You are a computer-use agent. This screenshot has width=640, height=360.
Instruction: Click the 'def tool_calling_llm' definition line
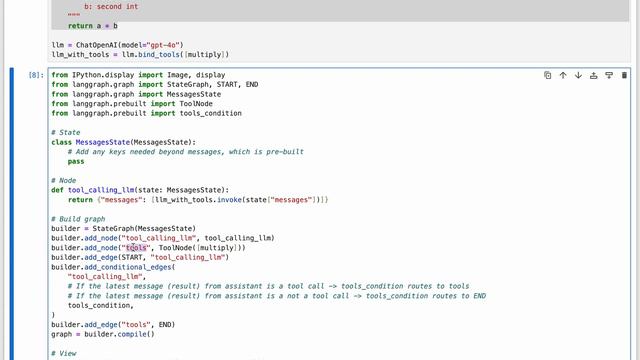click(140, 190)
